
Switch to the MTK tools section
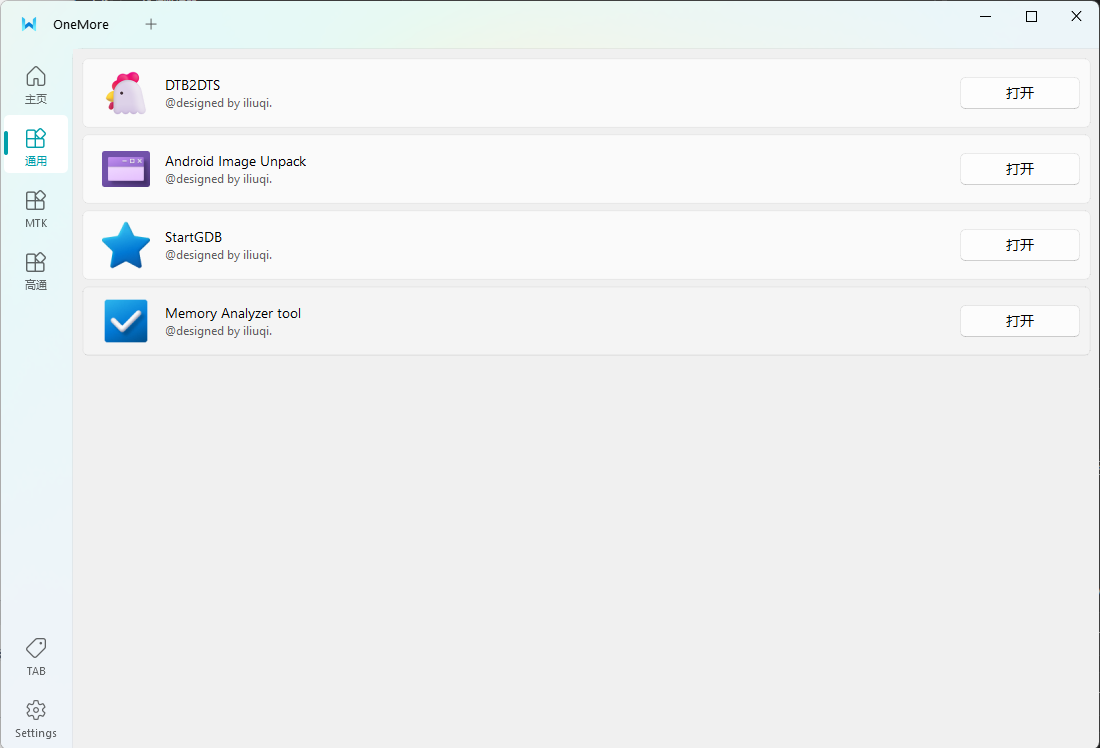point(36,208)
